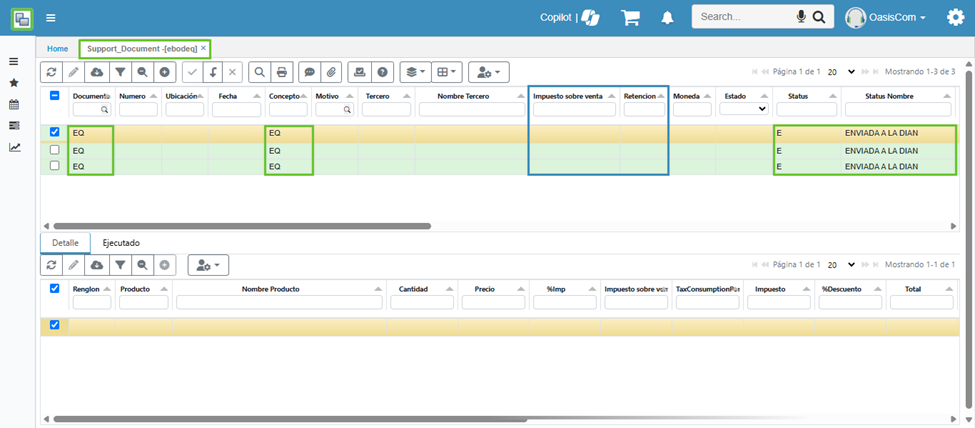This screenshot has width=975, height=428.
Task: Click the paperclip attachments icon
Action: 332,72
